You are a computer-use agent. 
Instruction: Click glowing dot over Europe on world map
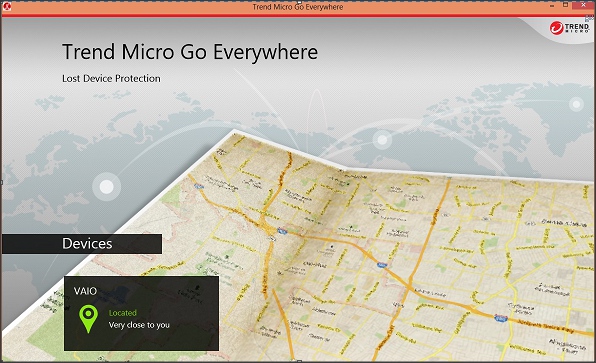click(106, 187)
